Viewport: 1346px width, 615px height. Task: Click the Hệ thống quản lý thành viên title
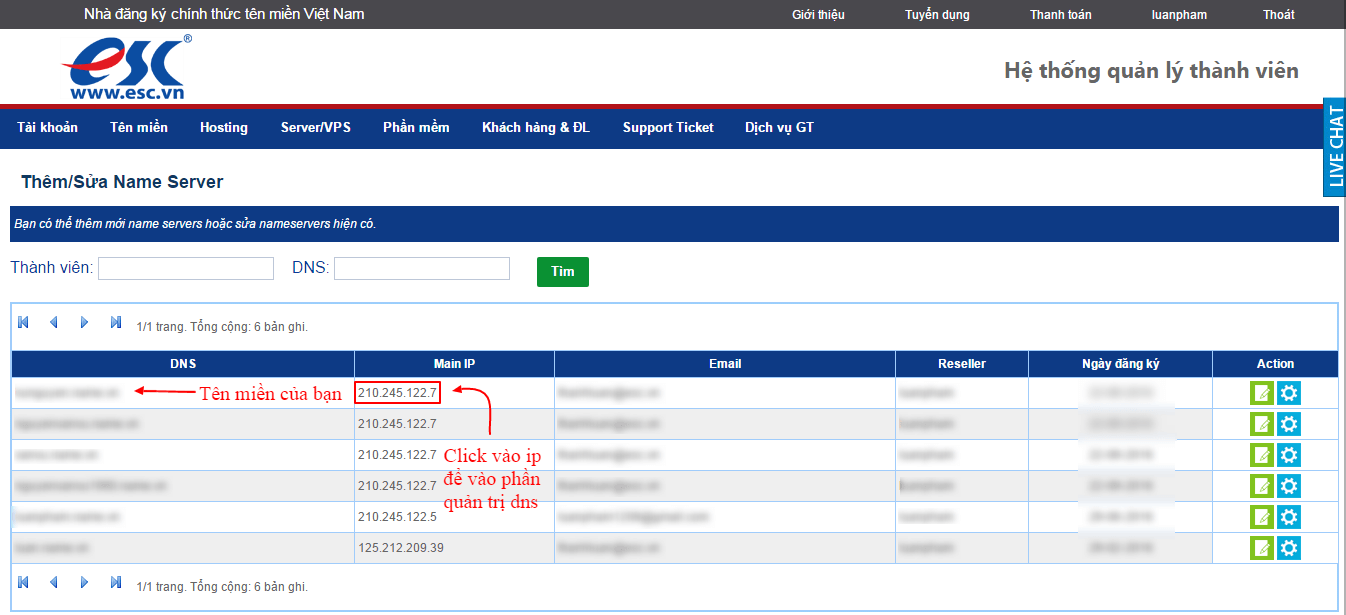coord(1151,70)
